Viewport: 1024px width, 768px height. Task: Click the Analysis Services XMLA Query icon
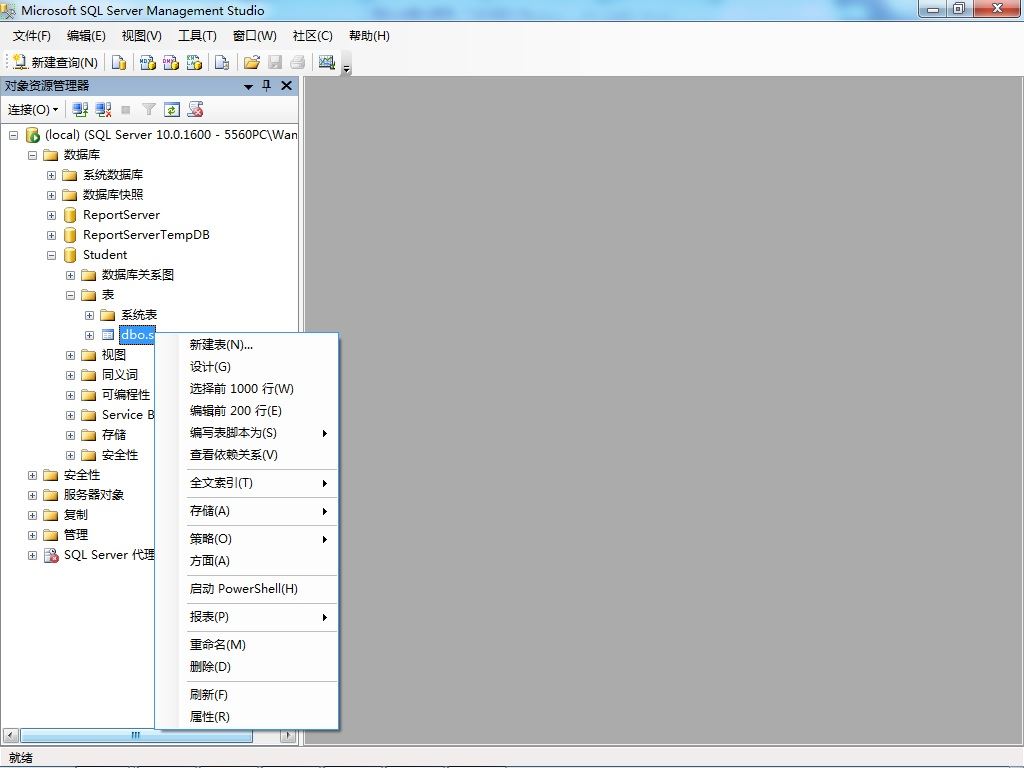194,62
